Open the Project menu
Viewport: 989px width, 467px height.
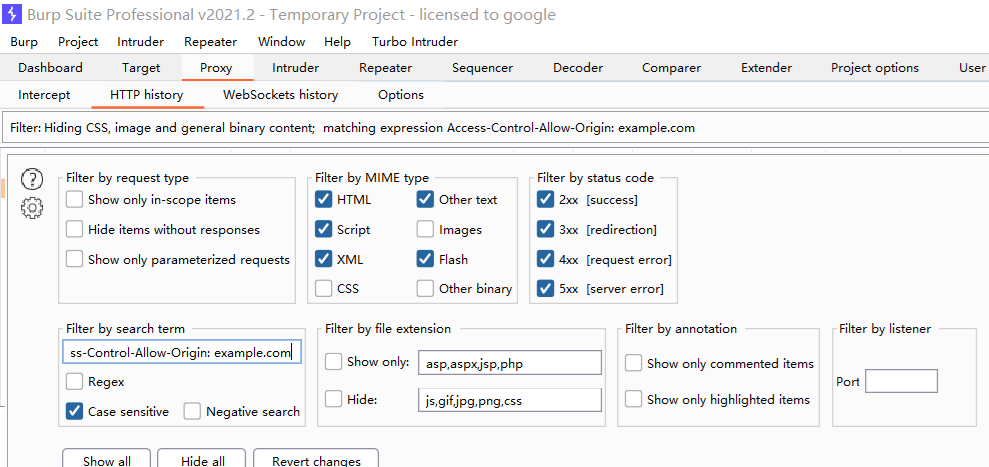click(x=78, y=42)
